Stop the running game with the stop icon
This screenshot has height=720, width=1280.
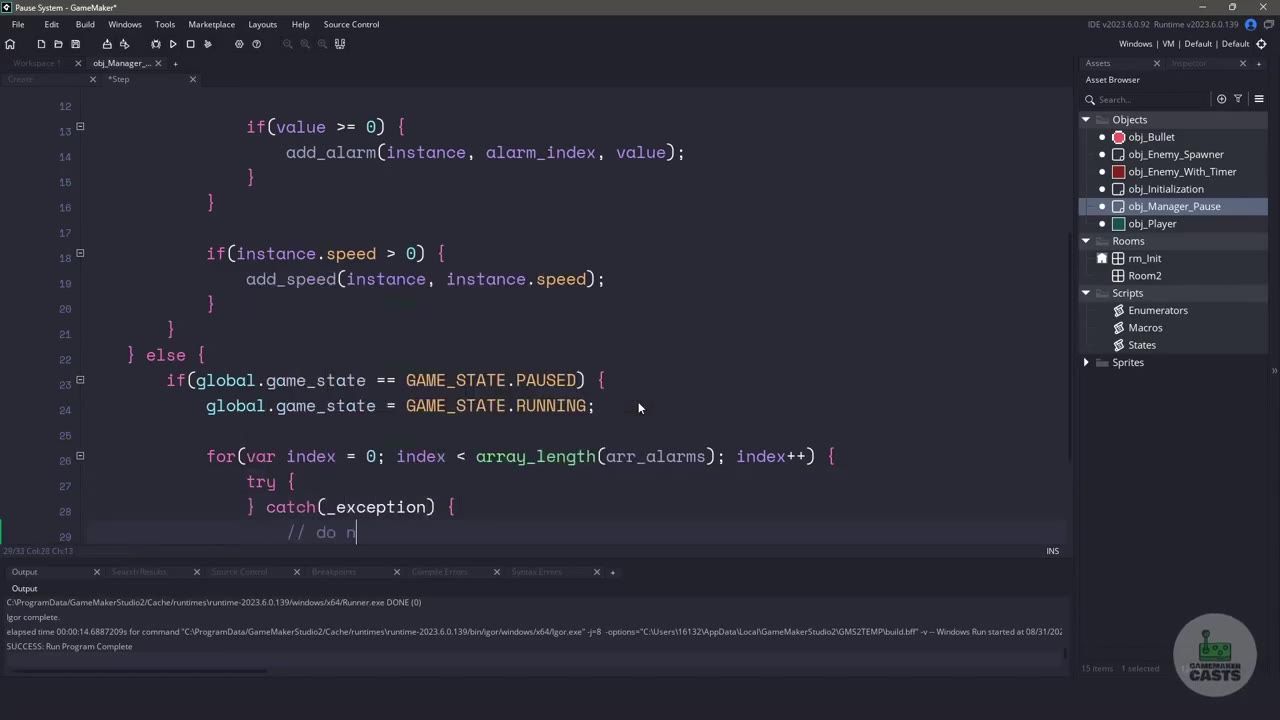tap(190, 44)
